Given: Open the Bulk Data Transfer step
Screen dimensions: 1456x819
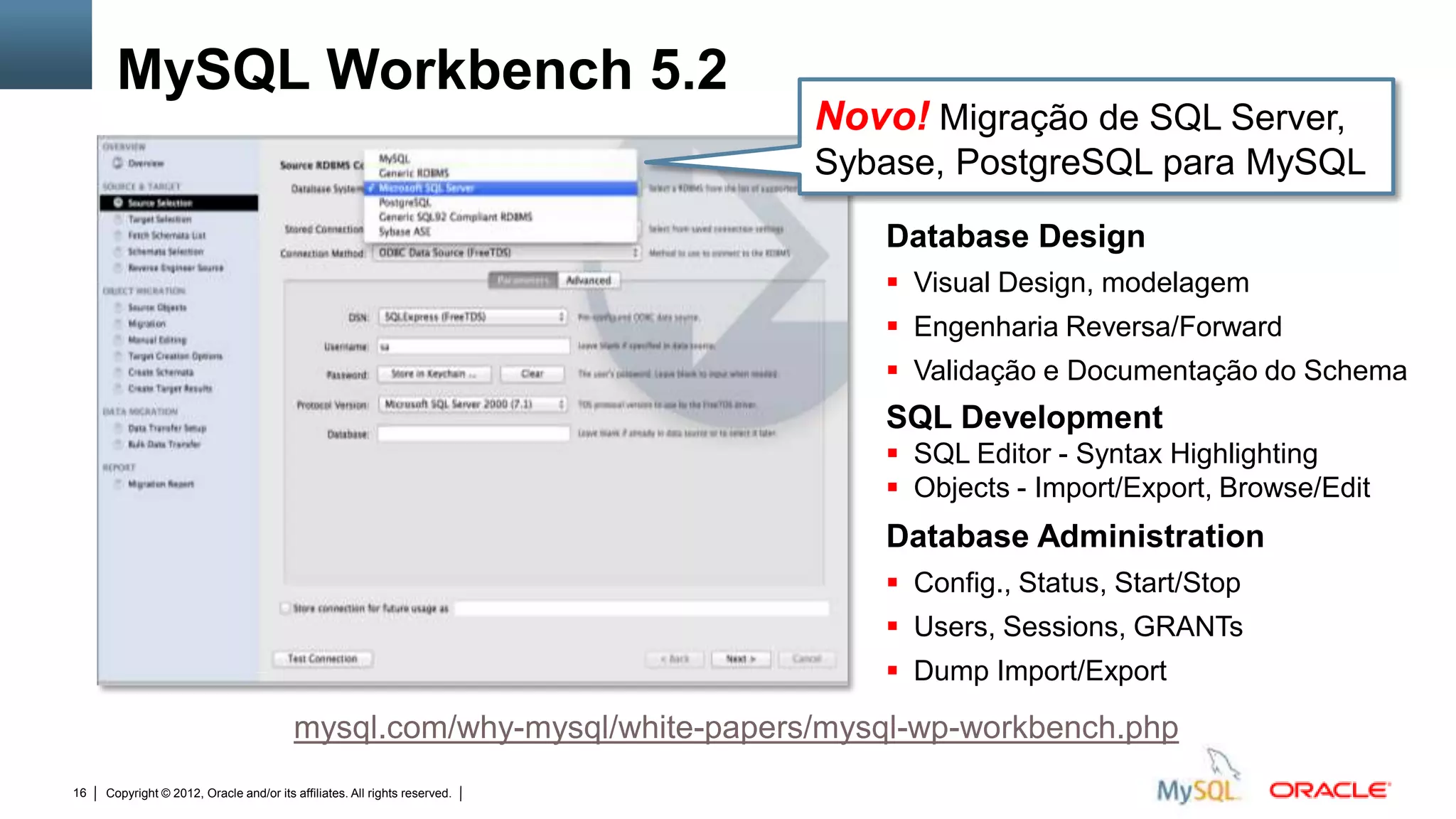Looking at the screenshot, I should pos(164,444).
